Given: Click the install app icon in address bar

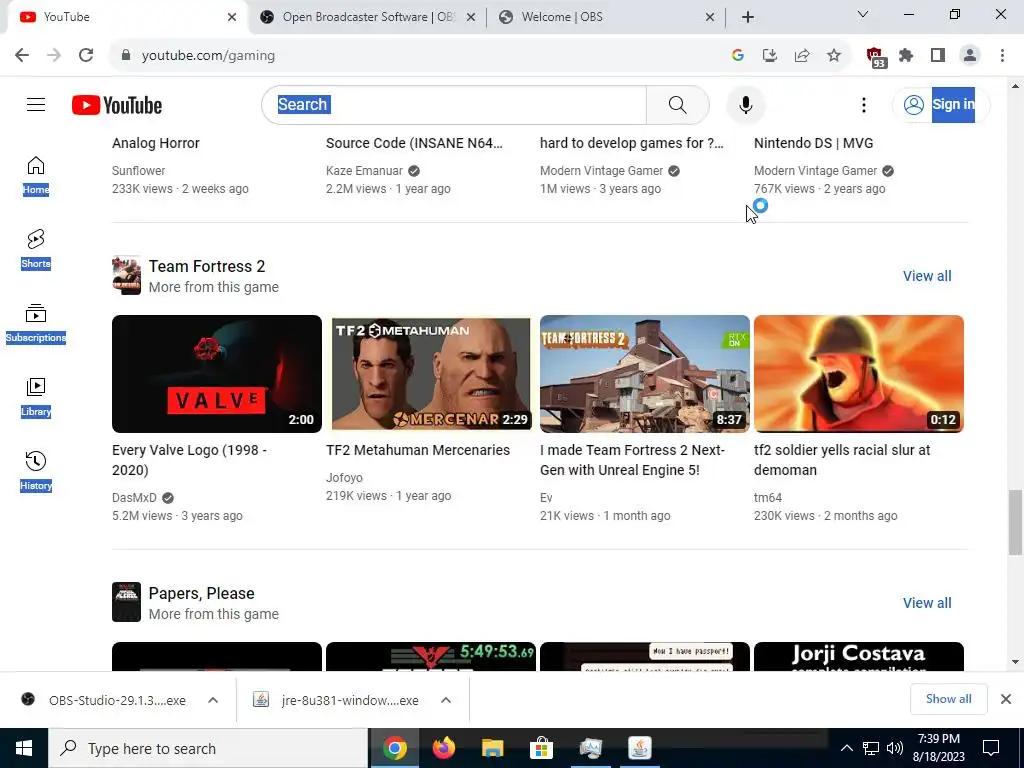Looking at the screenshot, I should (770, 56).
